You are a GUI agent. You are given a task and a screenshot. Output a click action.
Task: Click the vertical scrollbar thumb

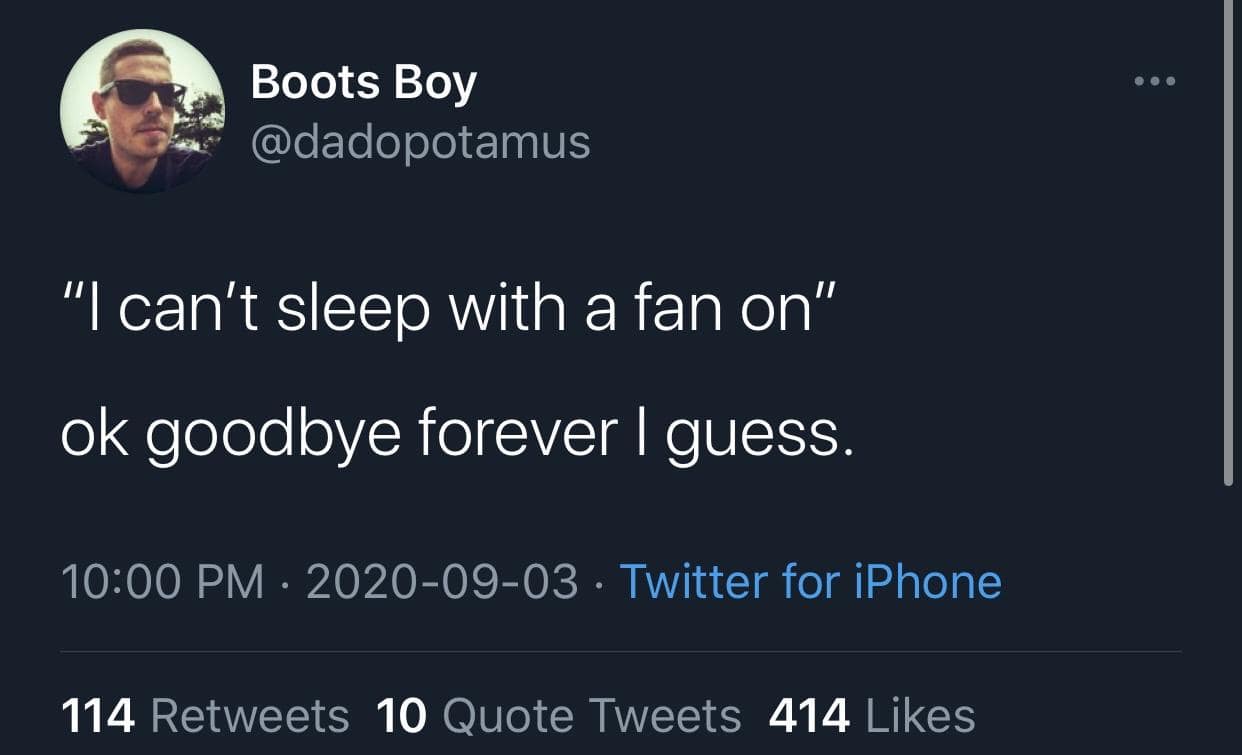pyautogui.click(x=1228, y=240)
